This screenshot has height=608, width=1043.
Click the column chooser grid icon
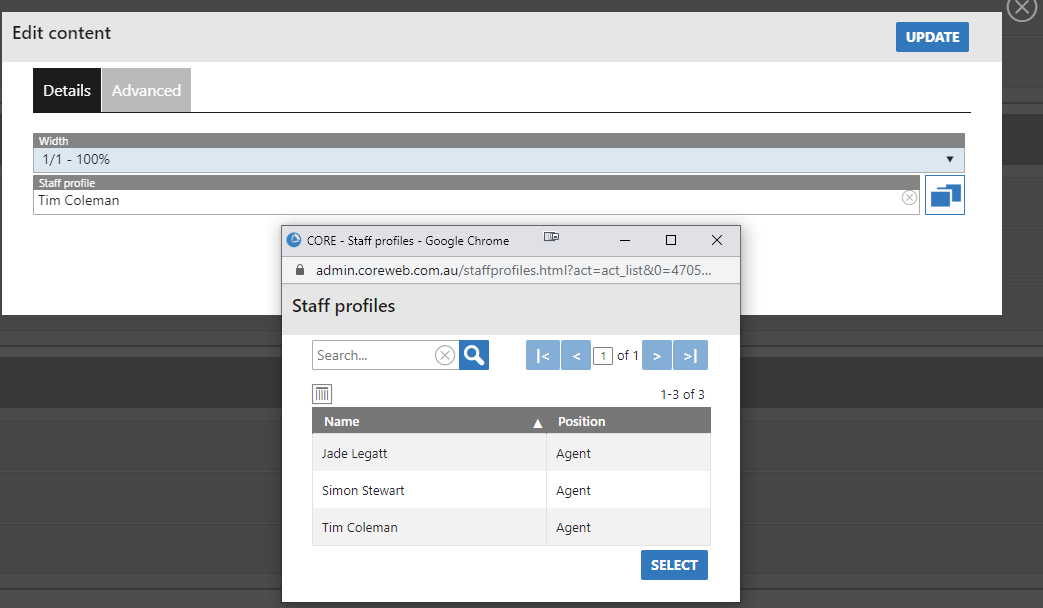[322, 394]
